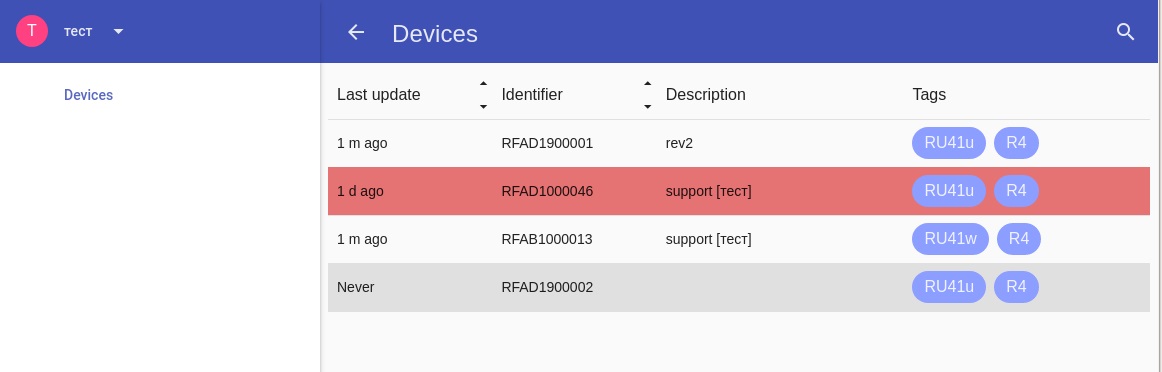
Task: Click the Description column header
Action: pos(706,95)
